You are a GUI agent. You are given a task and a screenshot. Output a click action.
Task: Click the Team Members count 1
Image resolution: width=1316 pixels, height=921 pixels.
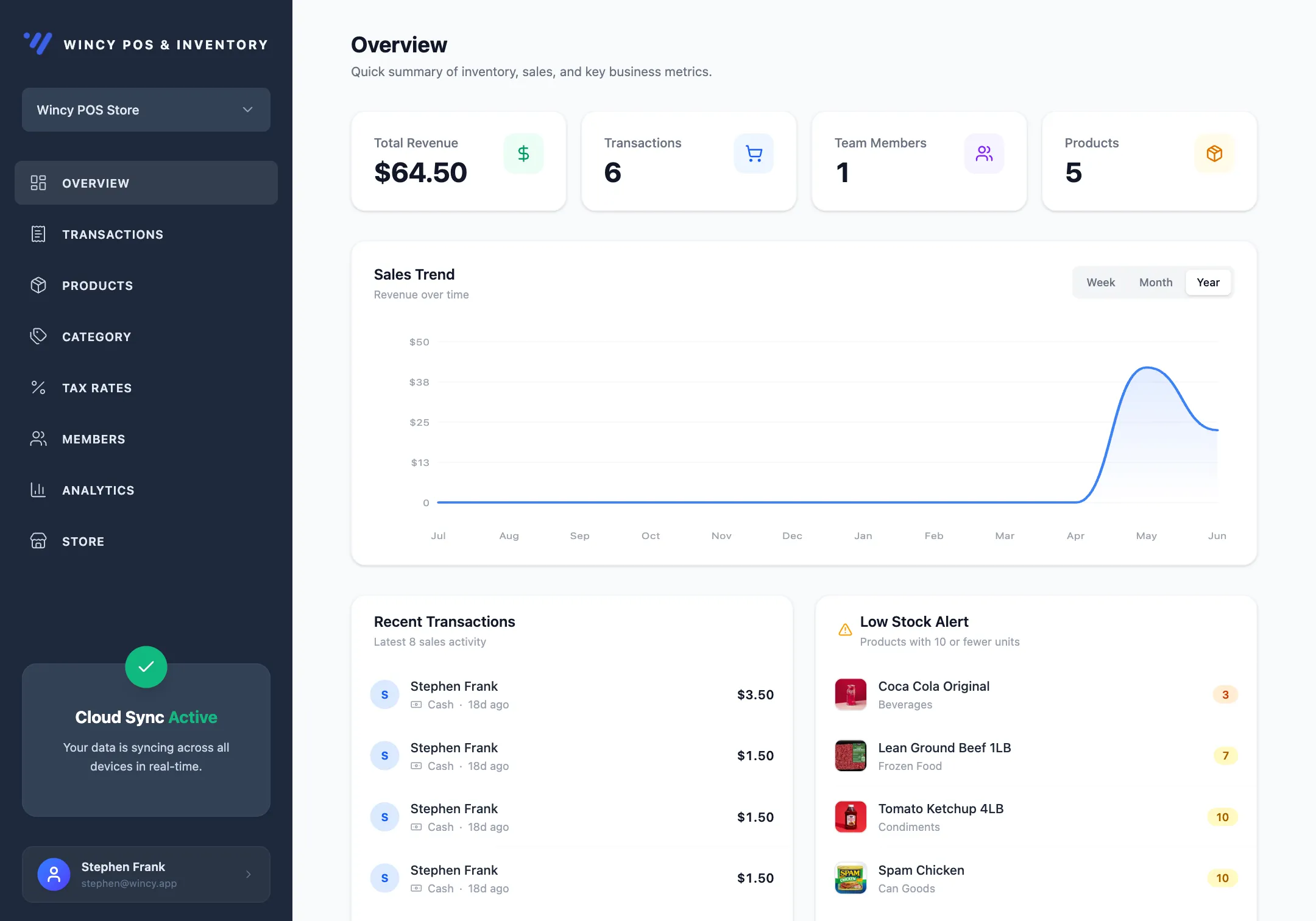[x=843, y=172]
